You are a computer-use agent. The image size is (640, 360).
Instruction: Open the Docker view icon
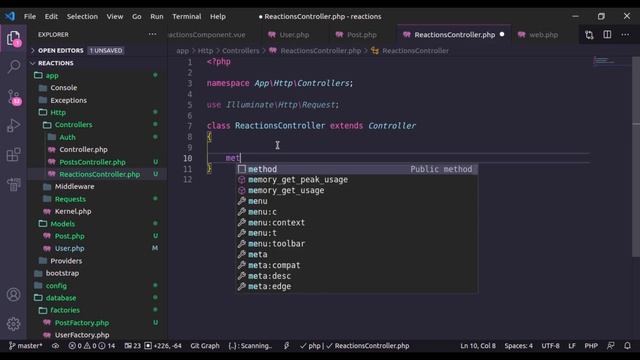click(13, 184)
